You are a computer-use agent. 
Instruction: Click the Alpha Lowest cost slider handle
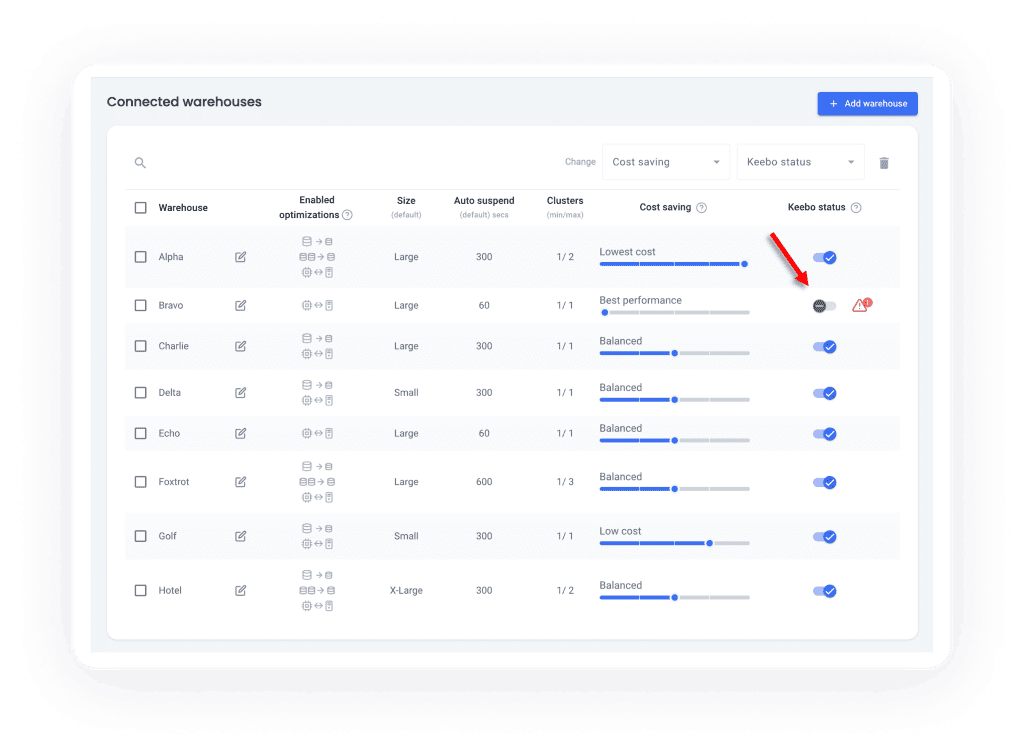pos(744,264)
